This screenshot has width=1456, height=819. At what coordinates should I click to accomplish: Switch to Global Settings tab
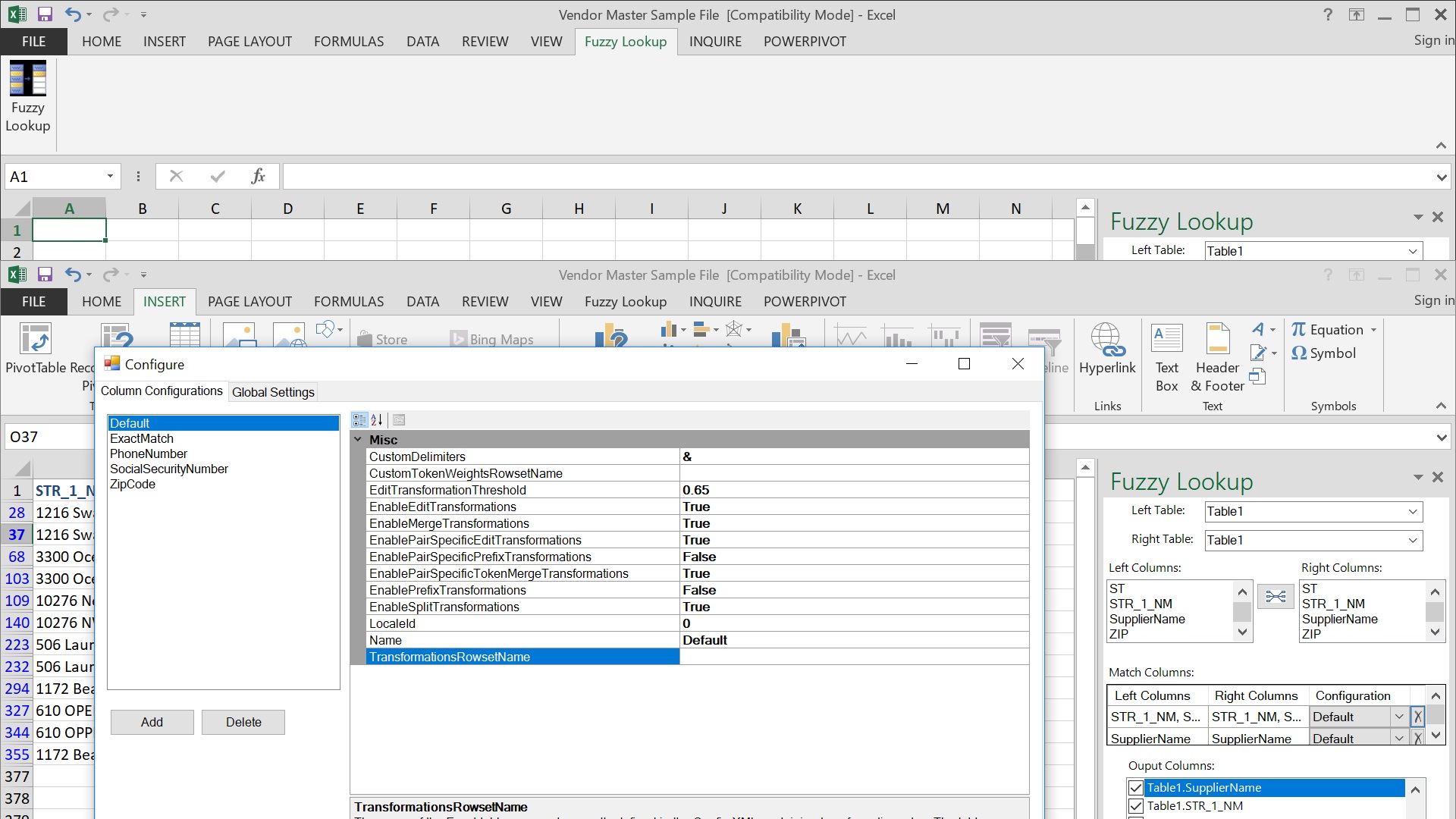point(273,392)
